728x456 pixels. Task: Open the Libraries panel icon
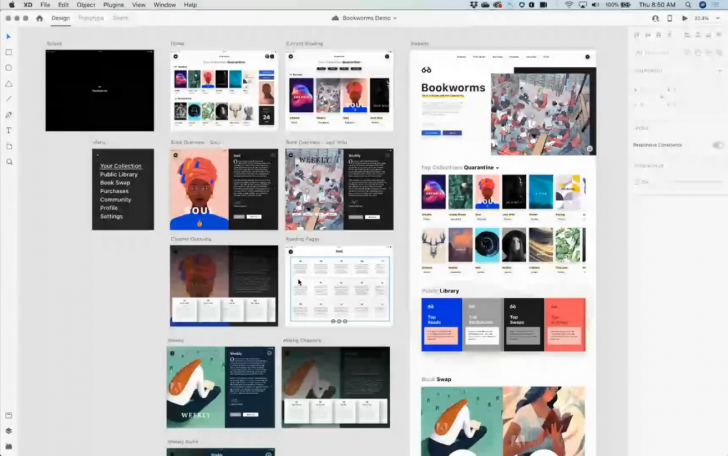8,415
